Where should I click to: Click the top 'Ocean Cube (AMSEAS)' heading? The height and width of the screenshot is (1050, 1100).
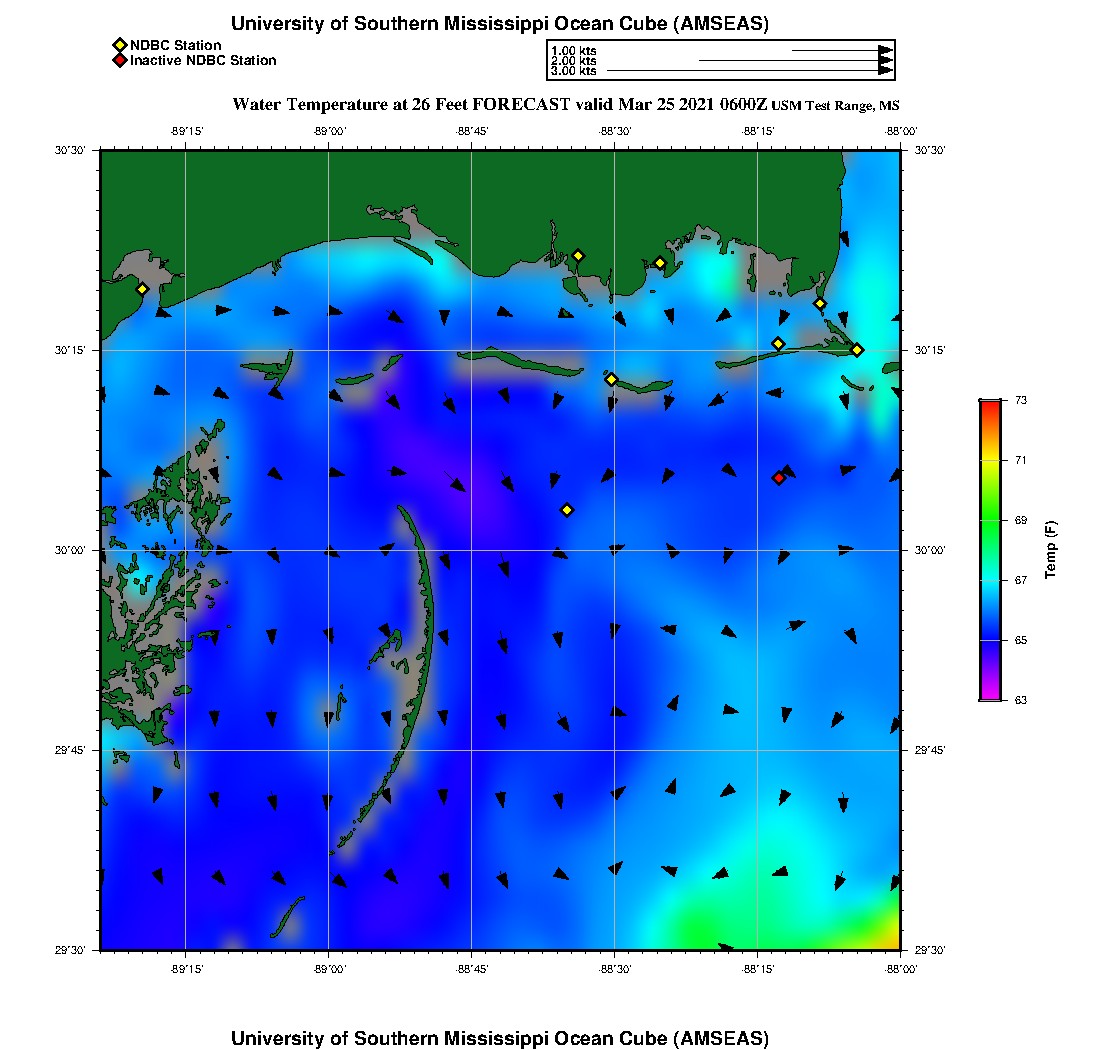[x=500, y=24]
